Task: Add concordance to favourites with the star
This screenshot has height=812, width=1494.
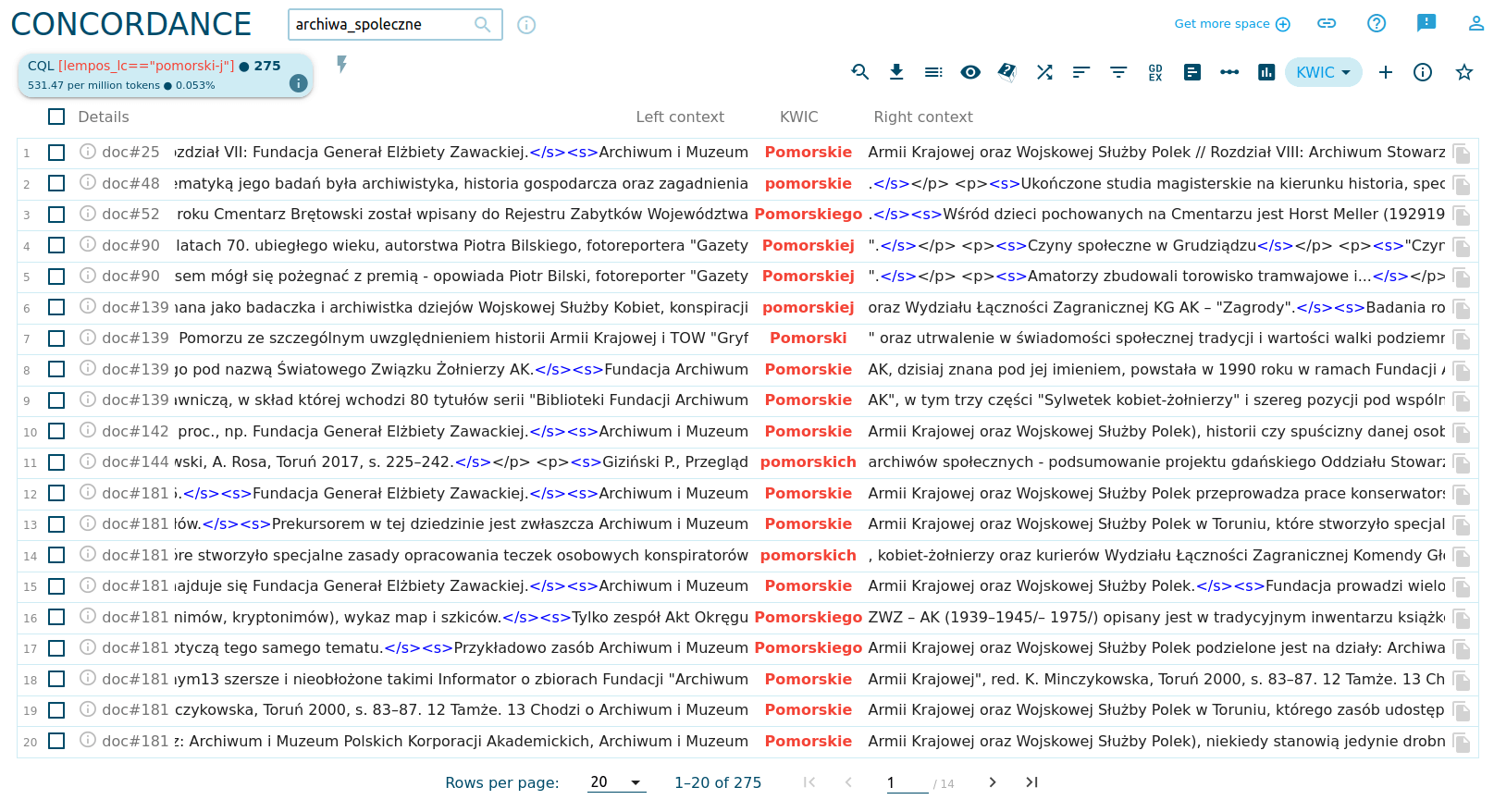Action: (x=1464, y=72)
